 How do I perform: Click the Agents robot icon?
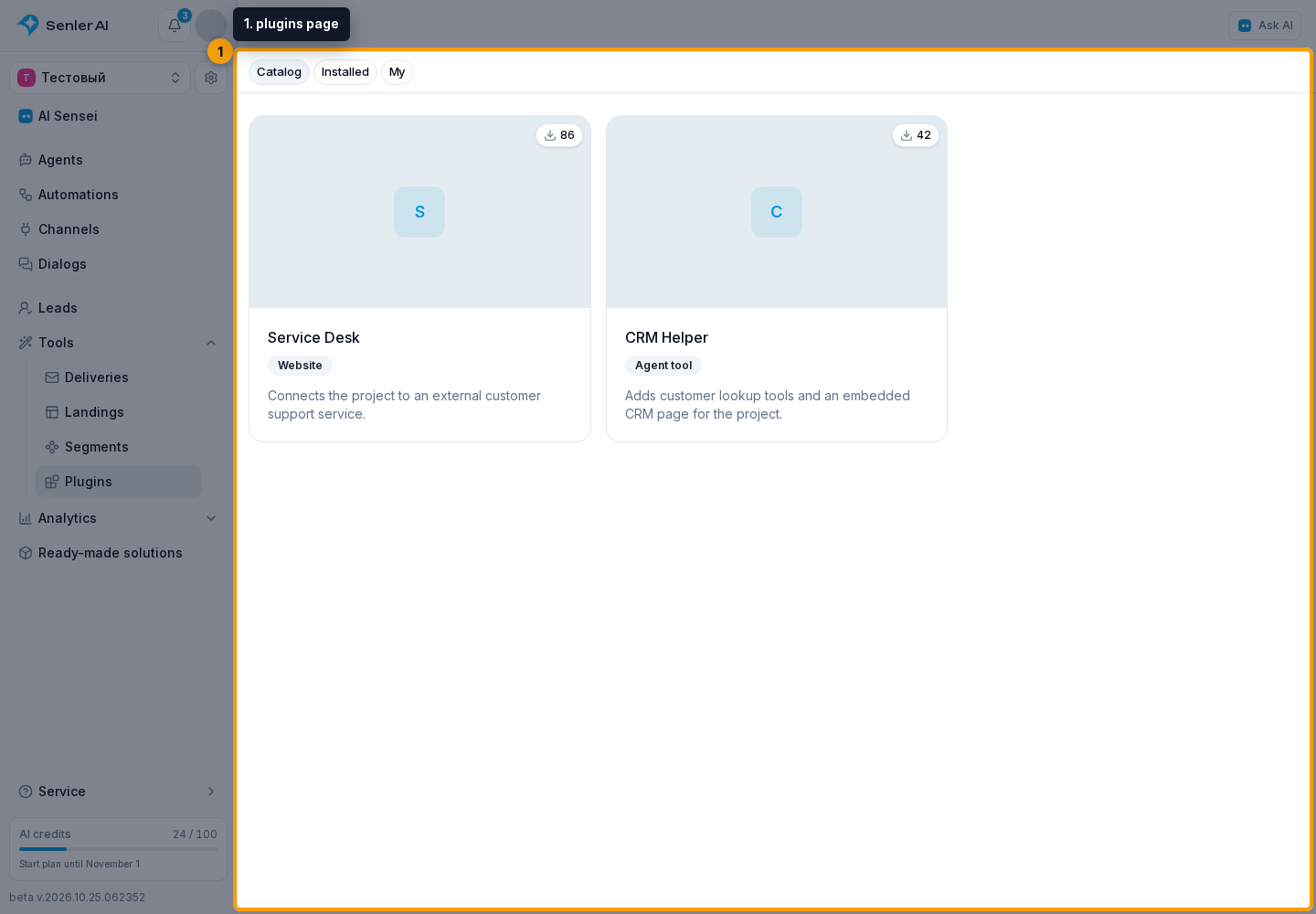[x=26, y=160]
